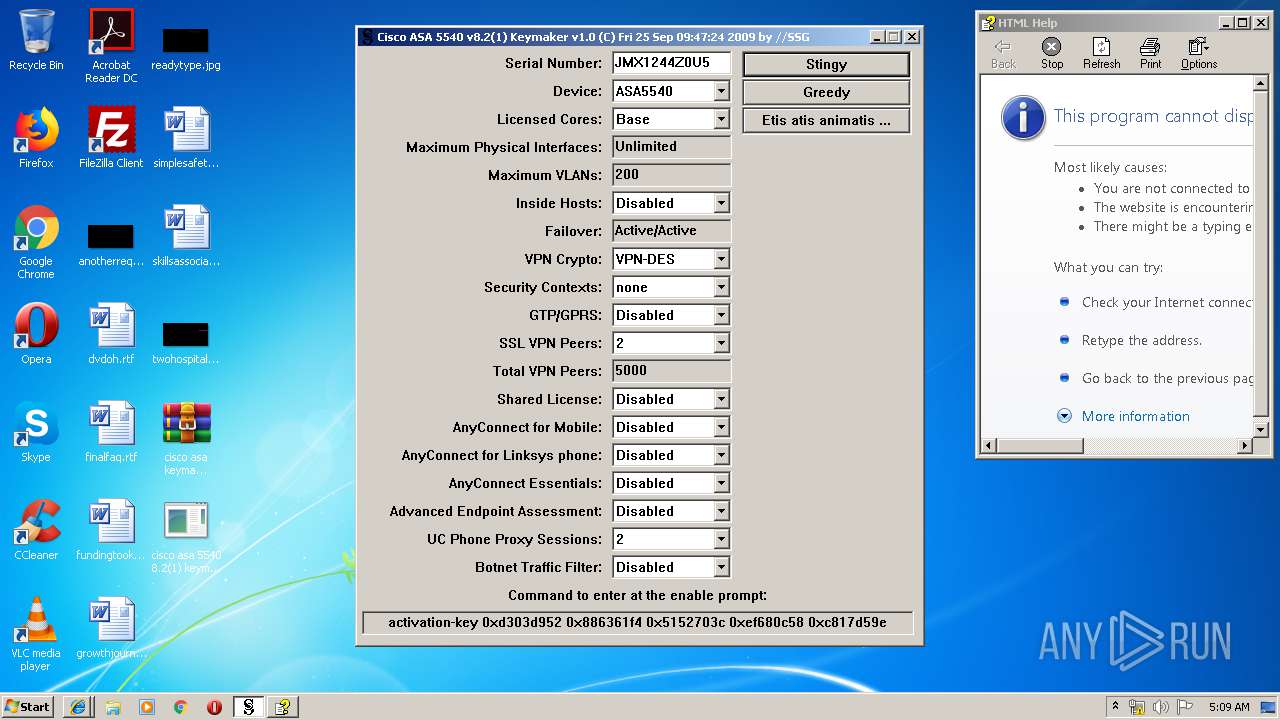Open fundingtook... Word document
This screenshot has width=1280, height=720.
(x=111, y=530)
